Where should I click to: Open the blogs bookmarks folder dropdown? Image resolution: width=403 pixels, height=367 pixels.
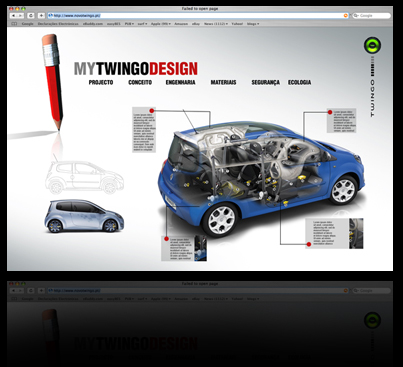click(x=253, y=24)
